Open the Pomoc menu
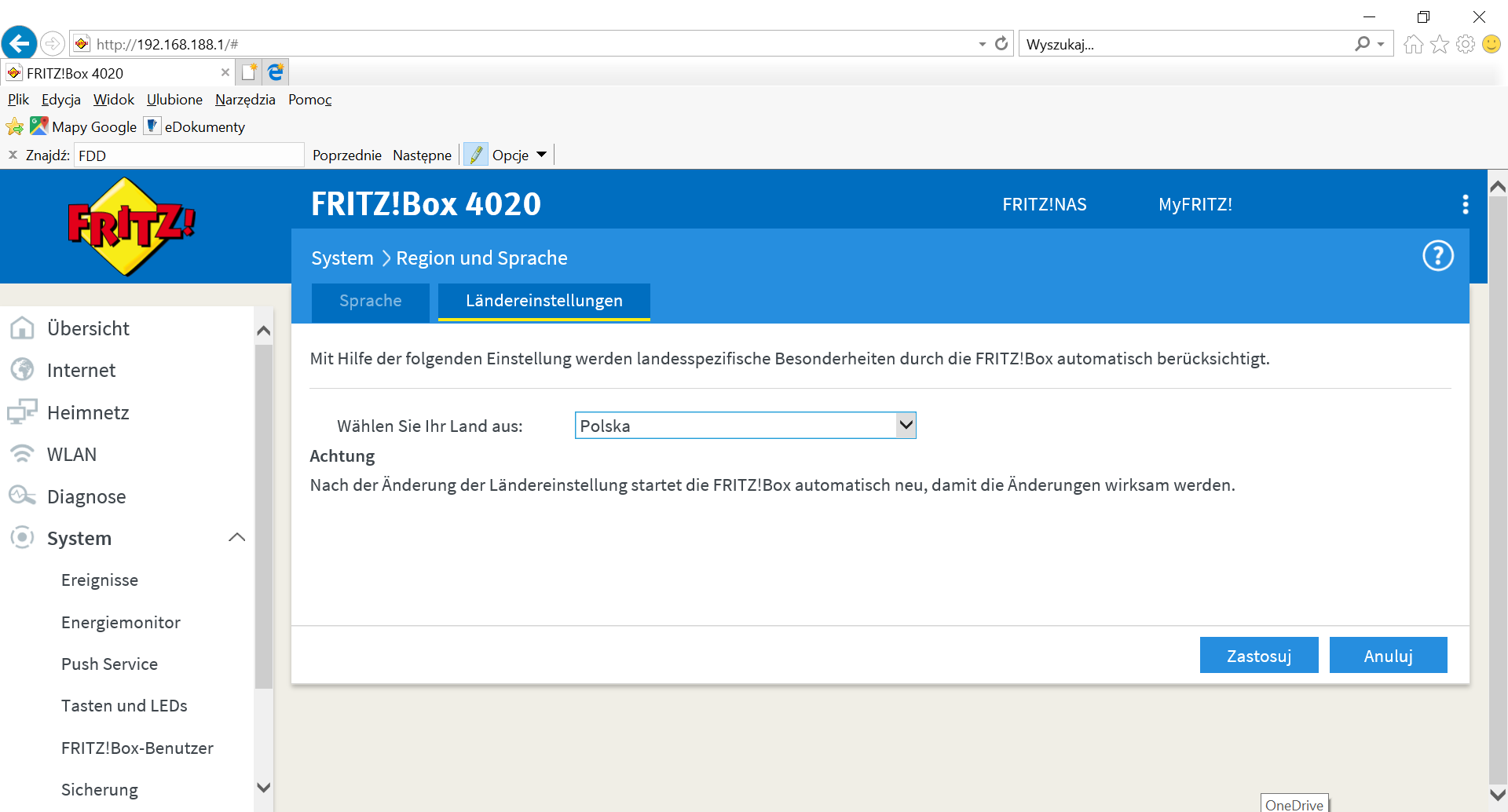Viewport: 1508px width, 812px height. click(x=309, y=100)
